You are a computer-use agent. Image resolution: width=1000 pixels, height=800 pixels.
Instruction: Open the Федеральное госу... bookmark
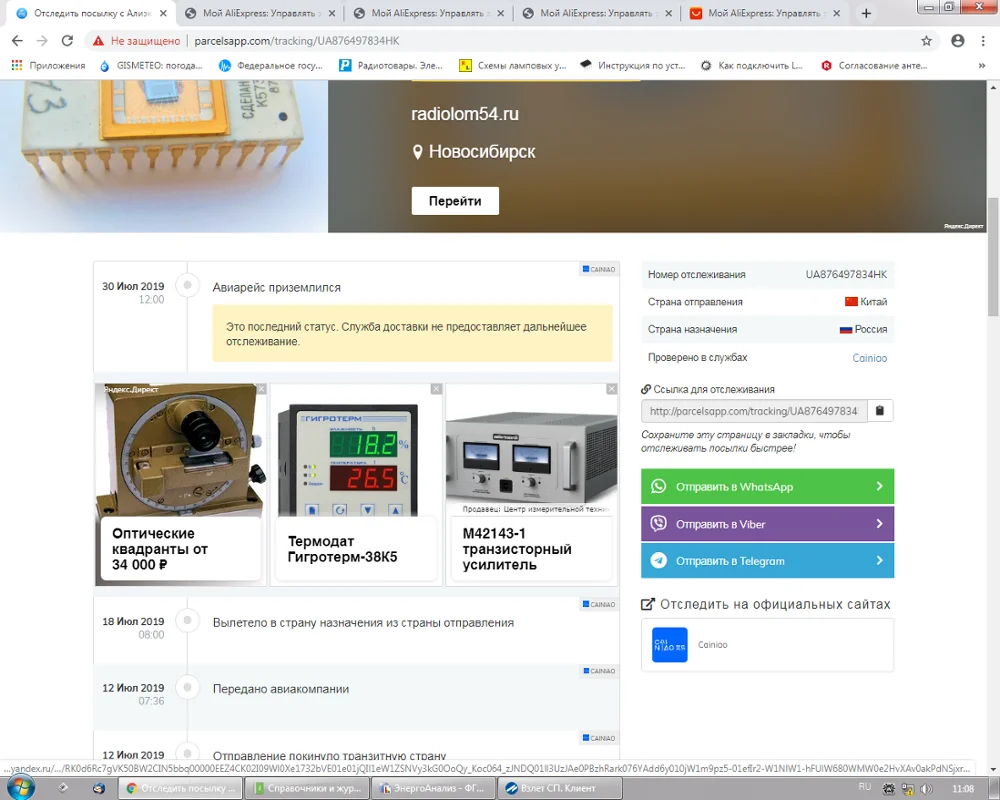[271, 65]
